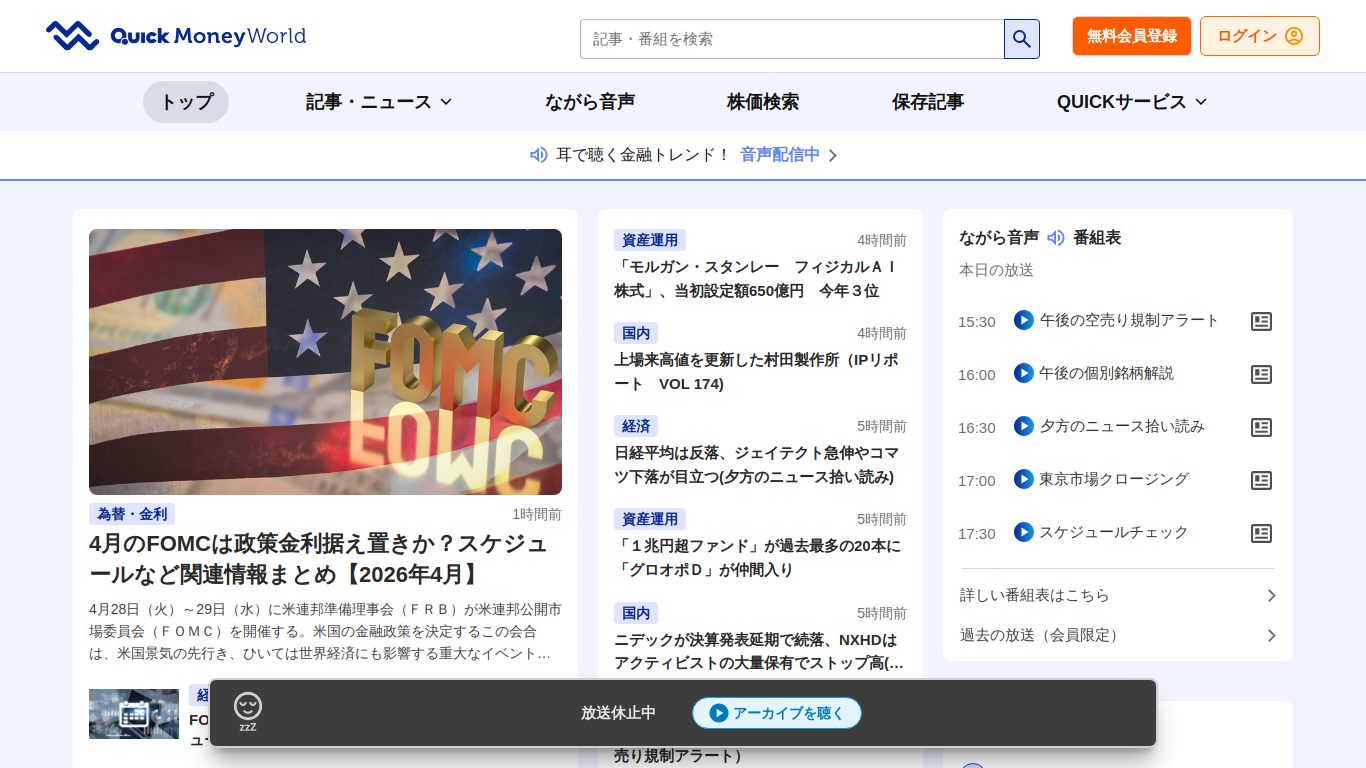Image resolution: width=1366 pixels, height=768 pixels.
Task: Click the speaker icon next to 耳で聴く金融トレンド
Action: coord(538,155)
